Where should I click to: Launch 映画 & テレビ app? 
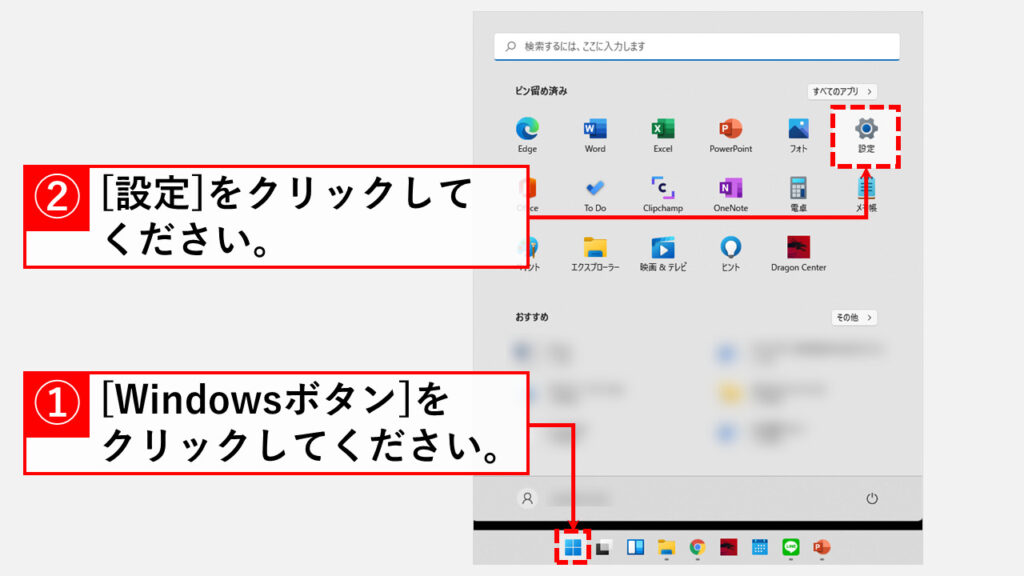tap(663, 254)
